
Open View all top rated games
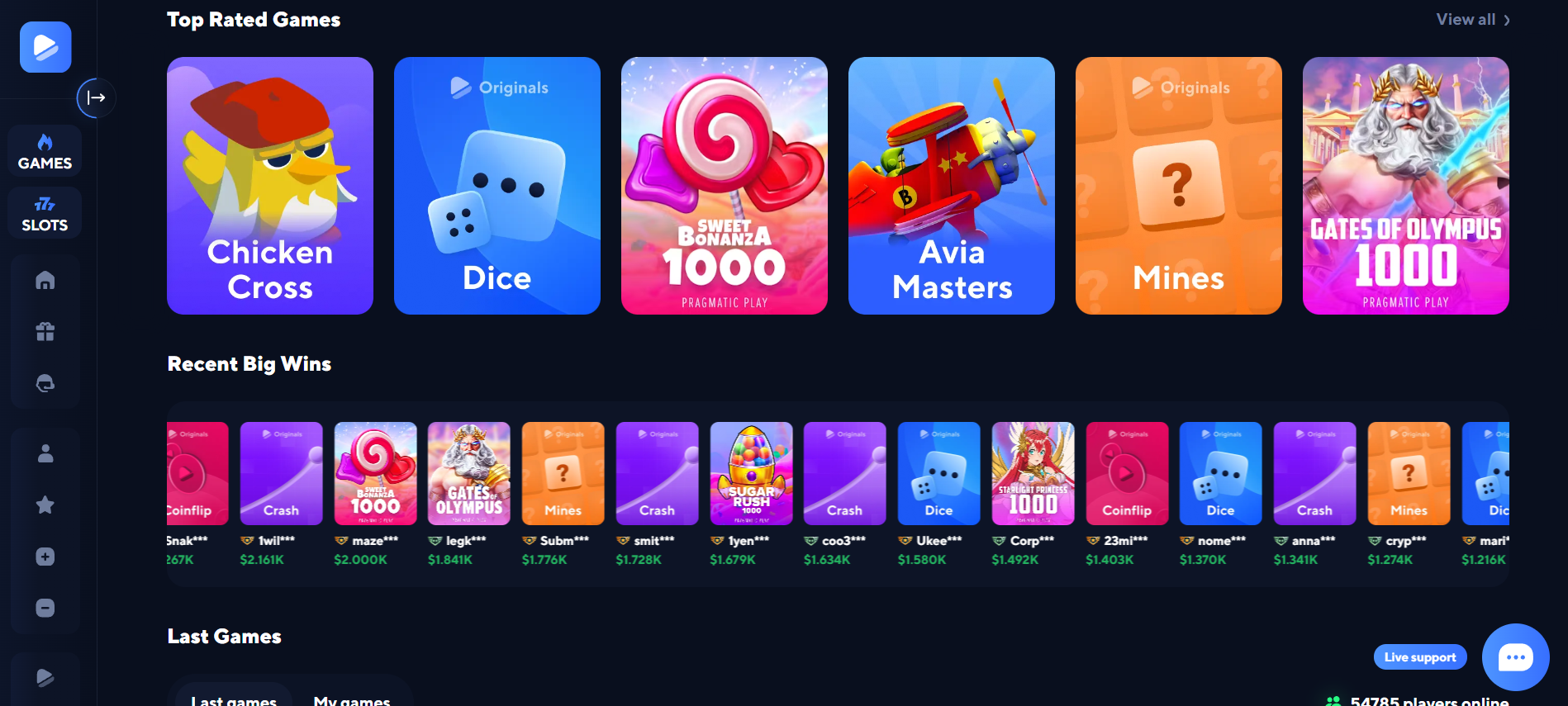[x=1473, y=20]
